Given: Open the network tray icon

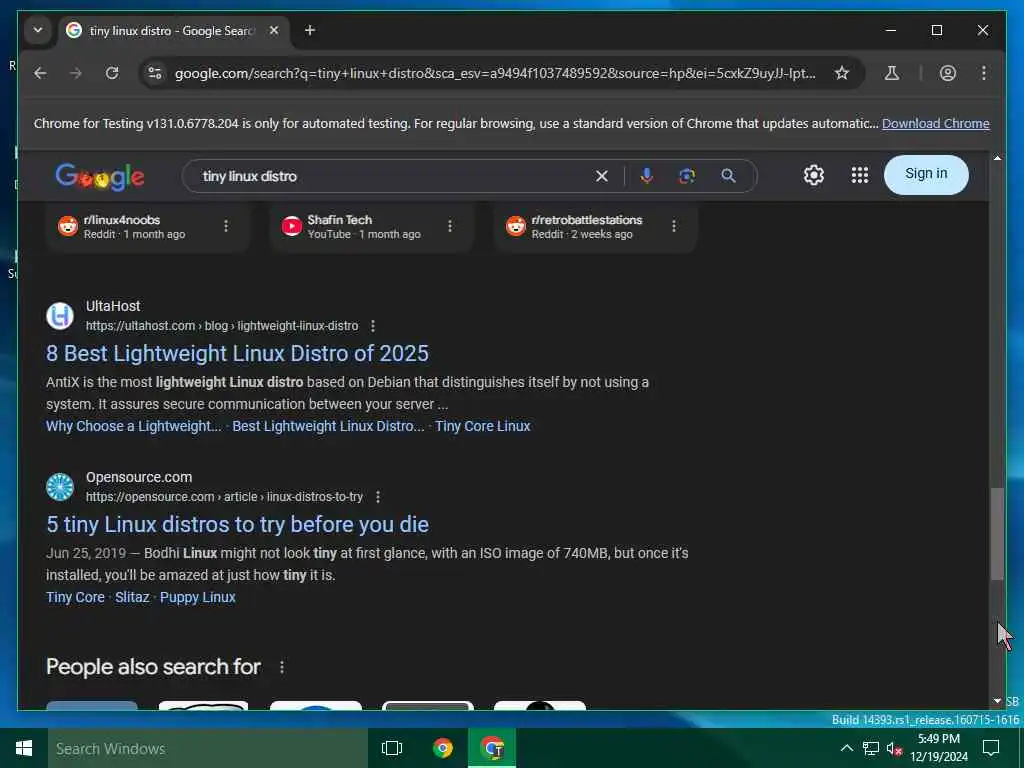Looking at the screenshot, I should pos(871,748).
